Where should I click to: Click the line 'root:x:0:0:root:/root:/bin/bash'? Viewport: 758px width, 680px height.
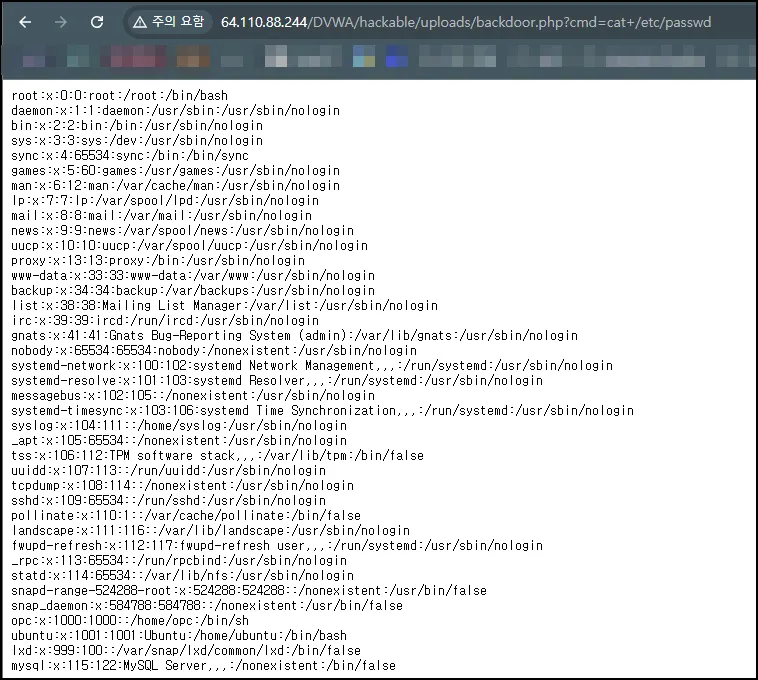[x=119, y=96]
